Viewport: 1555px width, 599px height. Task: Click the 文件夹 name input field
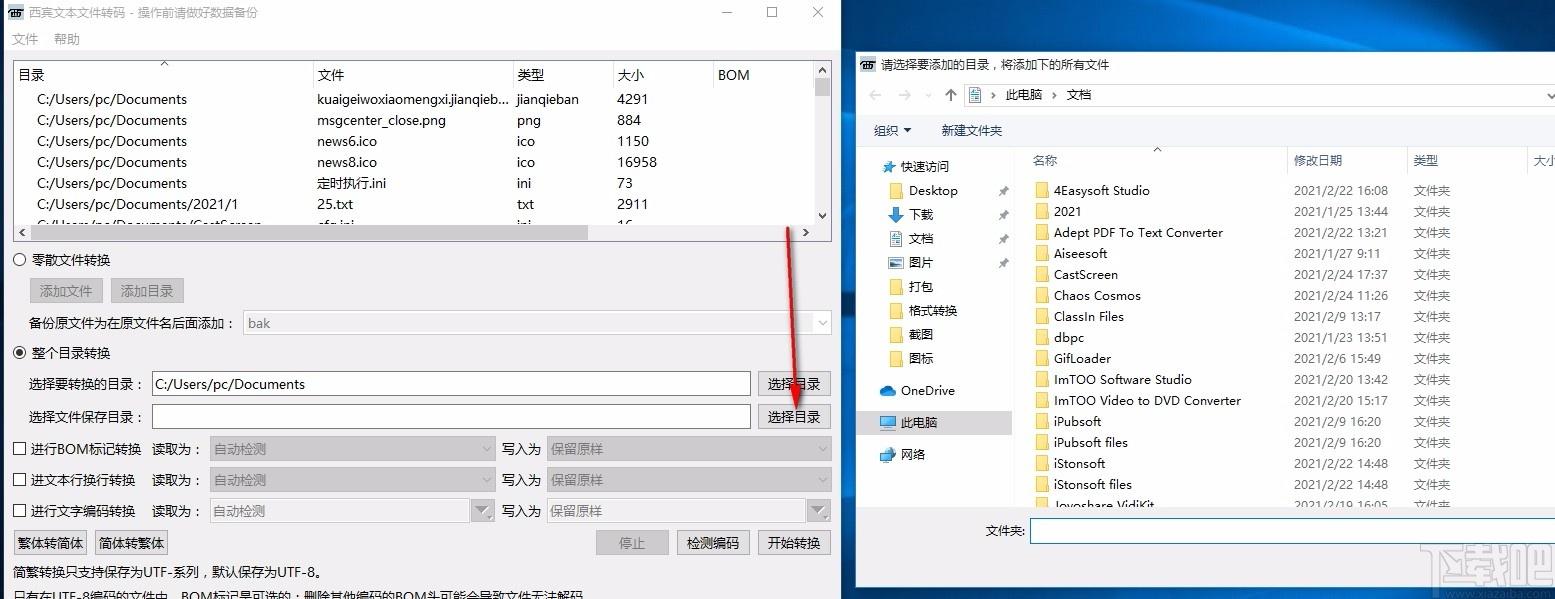(1292, 530)
